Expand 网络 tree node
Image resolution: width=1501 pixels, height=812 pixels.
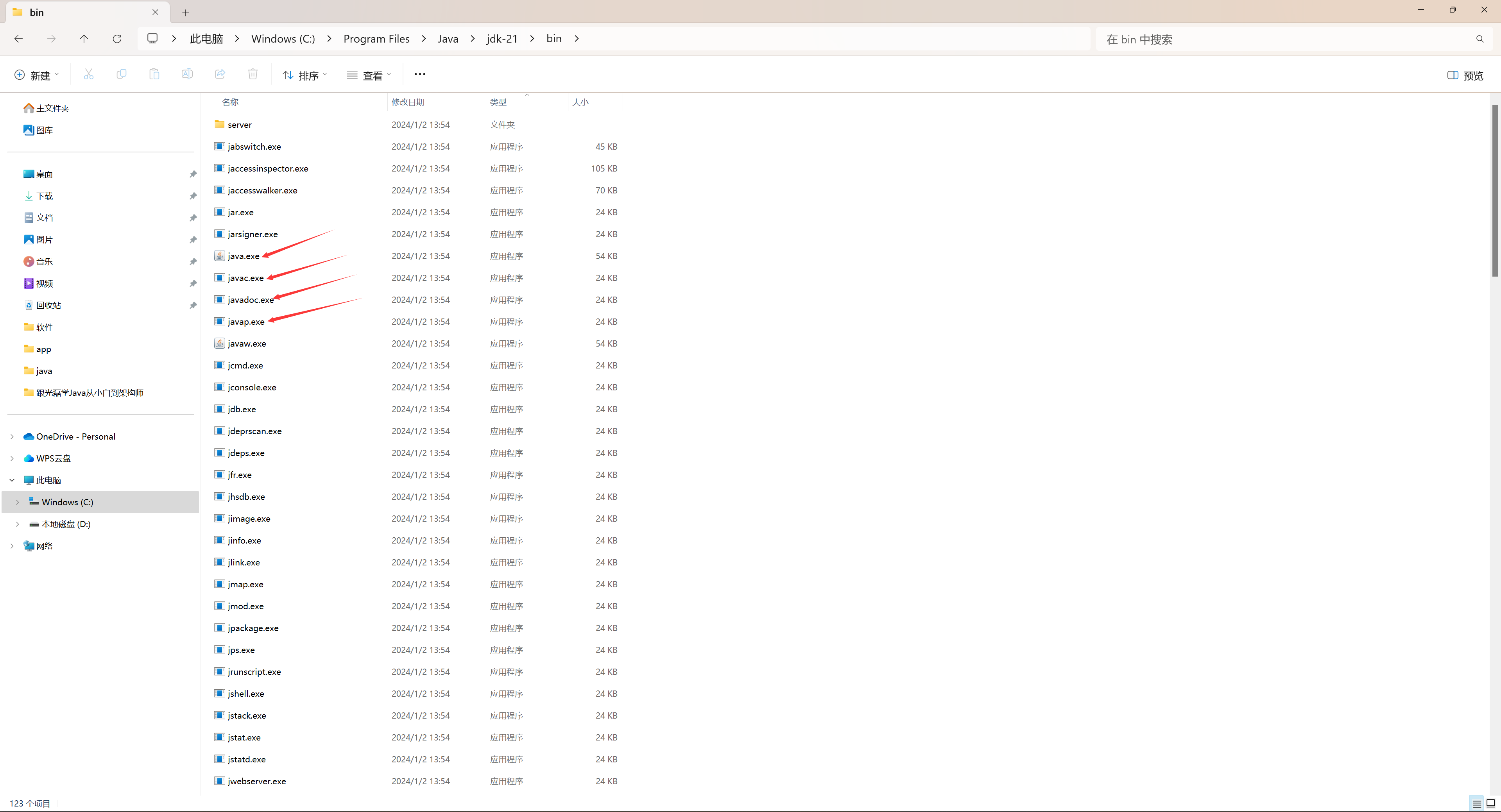[x=12, y=546]
